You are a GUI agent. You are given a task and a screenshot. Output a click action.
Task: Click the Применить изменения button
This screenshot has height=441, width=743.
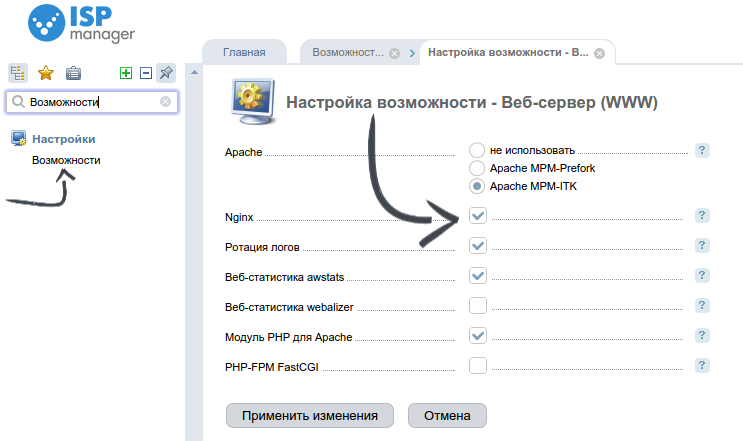(310, 415)
